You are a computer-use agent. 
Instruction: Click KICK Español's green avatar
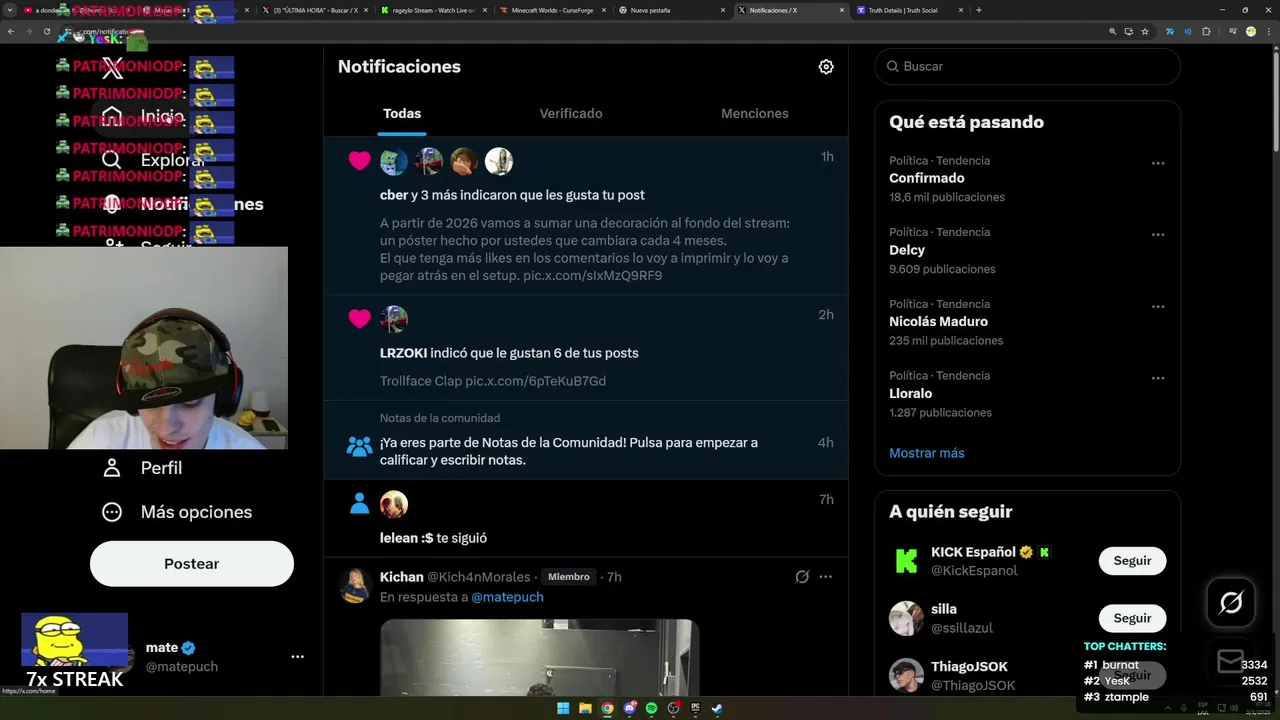click(906, 561)
